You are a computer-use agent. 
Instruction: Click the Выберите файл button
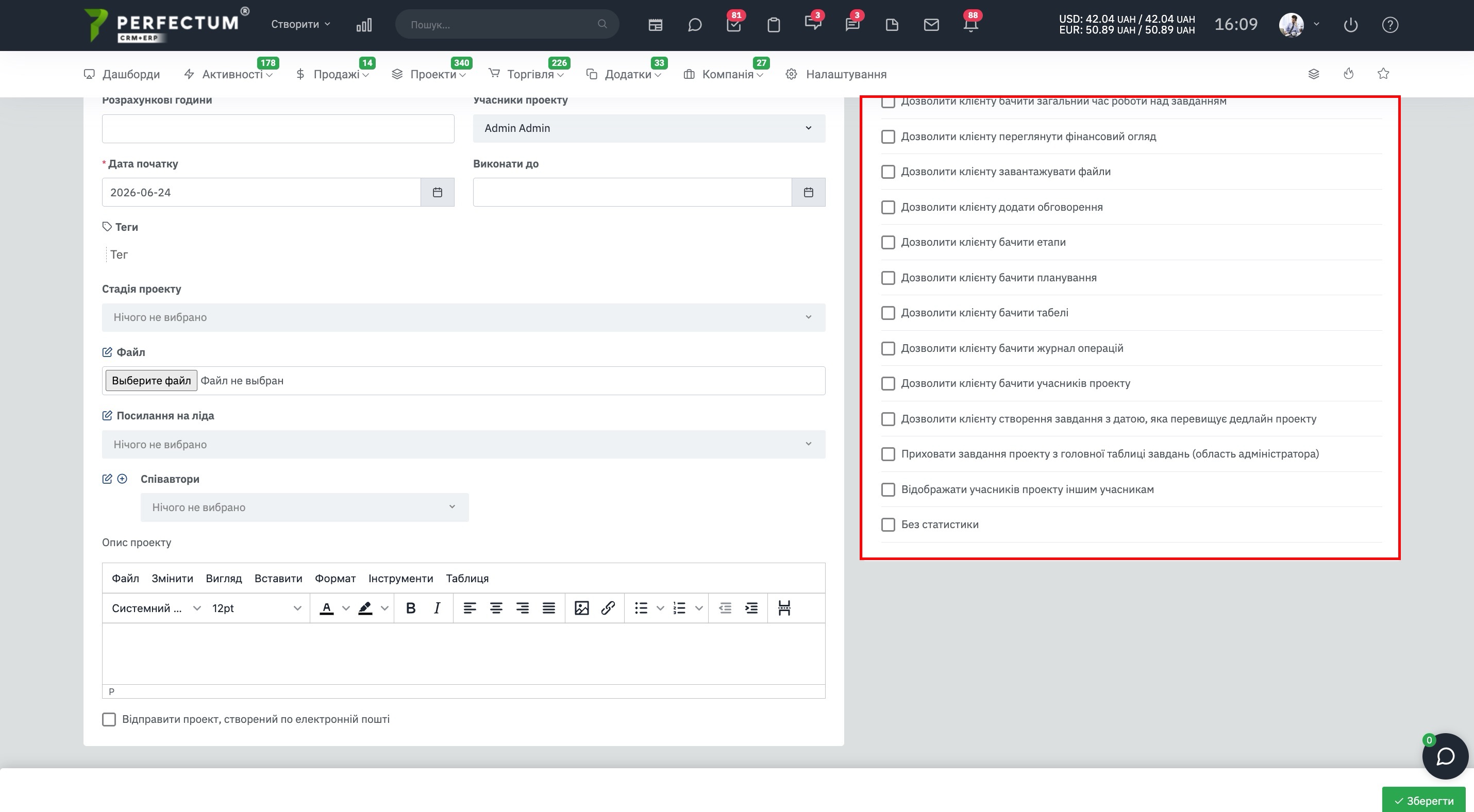pyautogui.click(x=151, y=380)
